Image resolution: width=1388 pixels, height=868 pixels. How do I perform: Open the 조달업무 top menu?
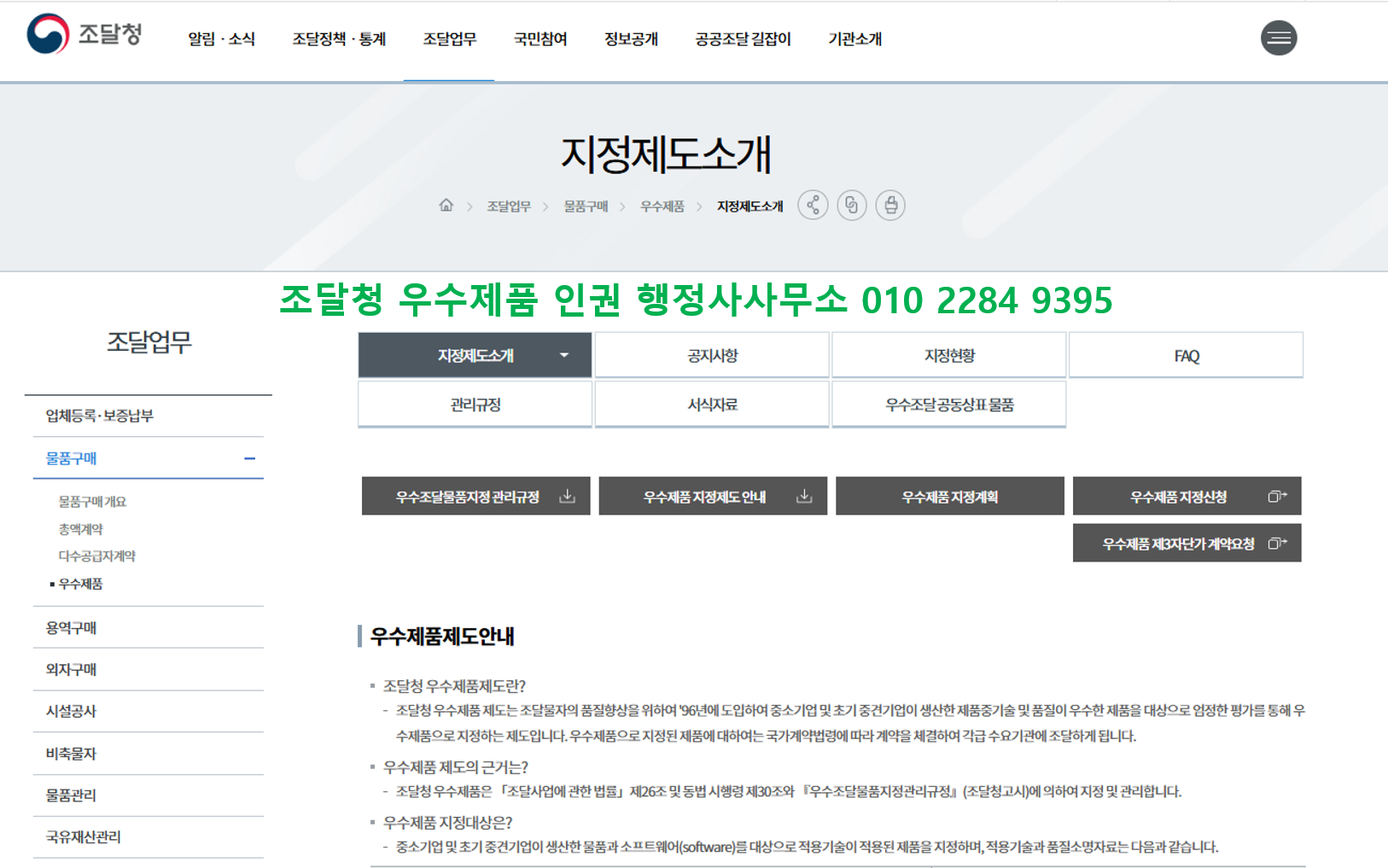point(450,39)
